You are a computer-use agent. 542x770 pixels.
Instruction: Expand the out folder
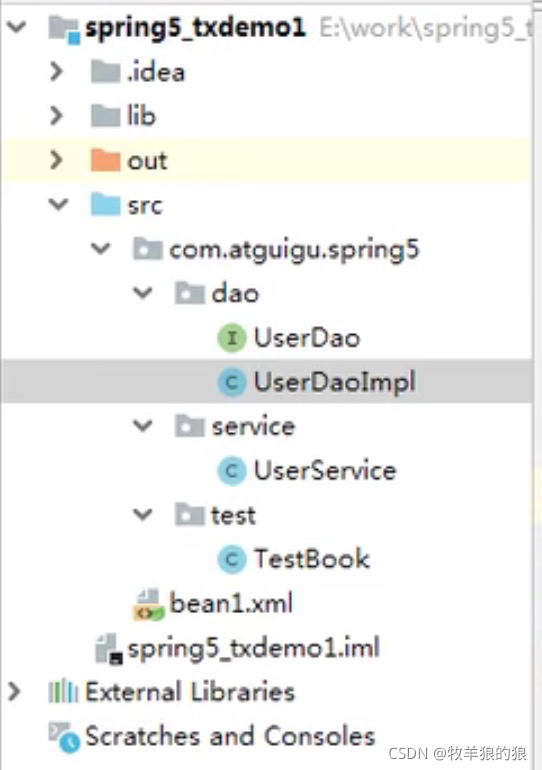(57, 160)
